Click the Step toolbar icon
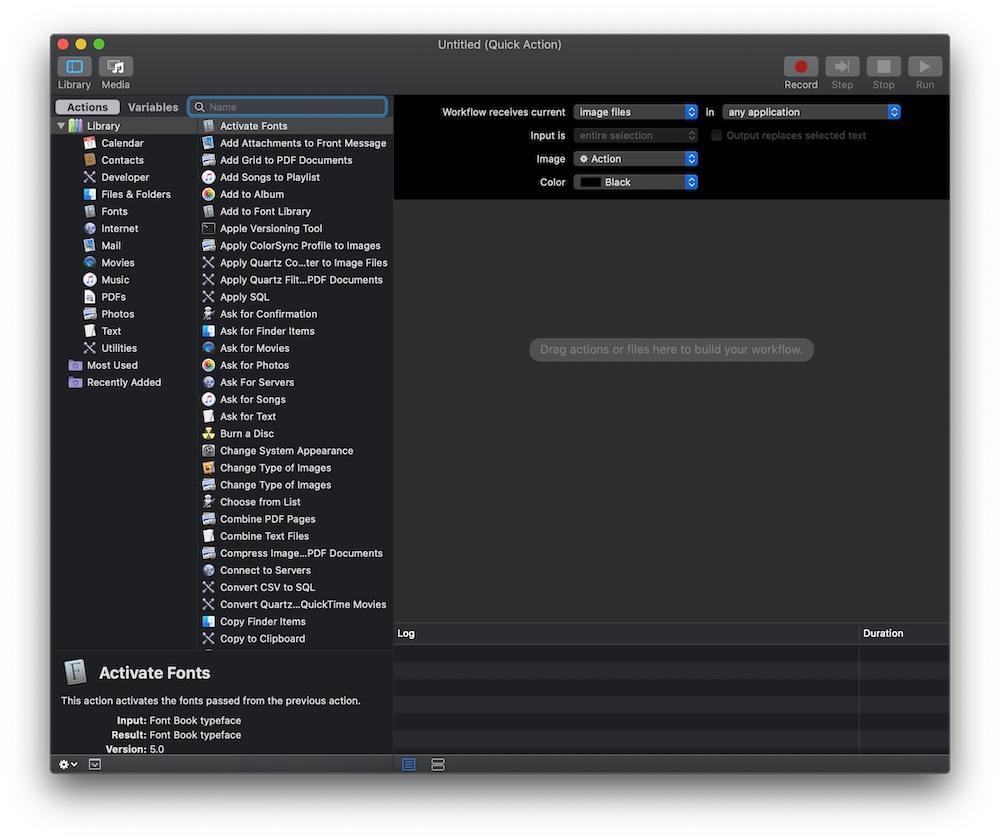 [x=842, y=67]
